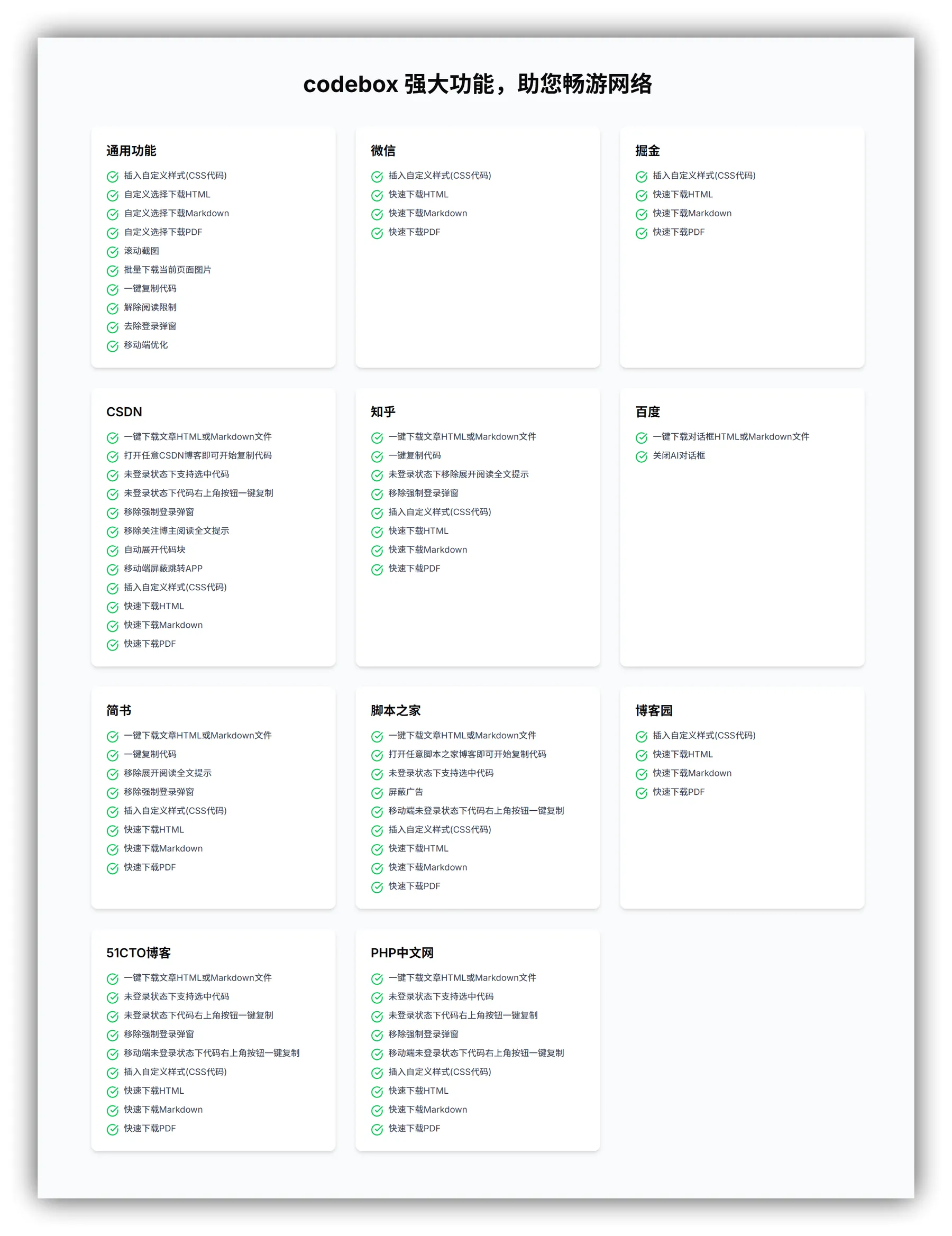This screenshot has width=952, height=1236.
Task: Click the PHP中文网 section title
Action: [402, 953]
